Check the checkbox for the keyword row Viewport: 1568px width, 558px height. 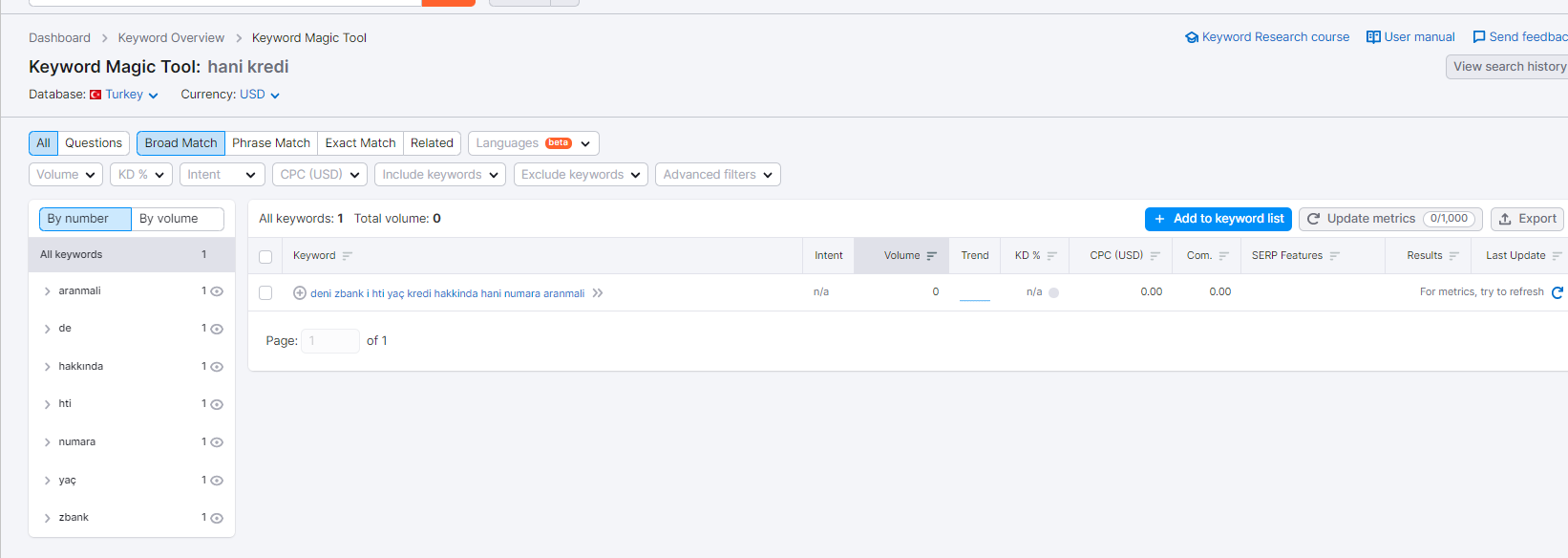265,293
